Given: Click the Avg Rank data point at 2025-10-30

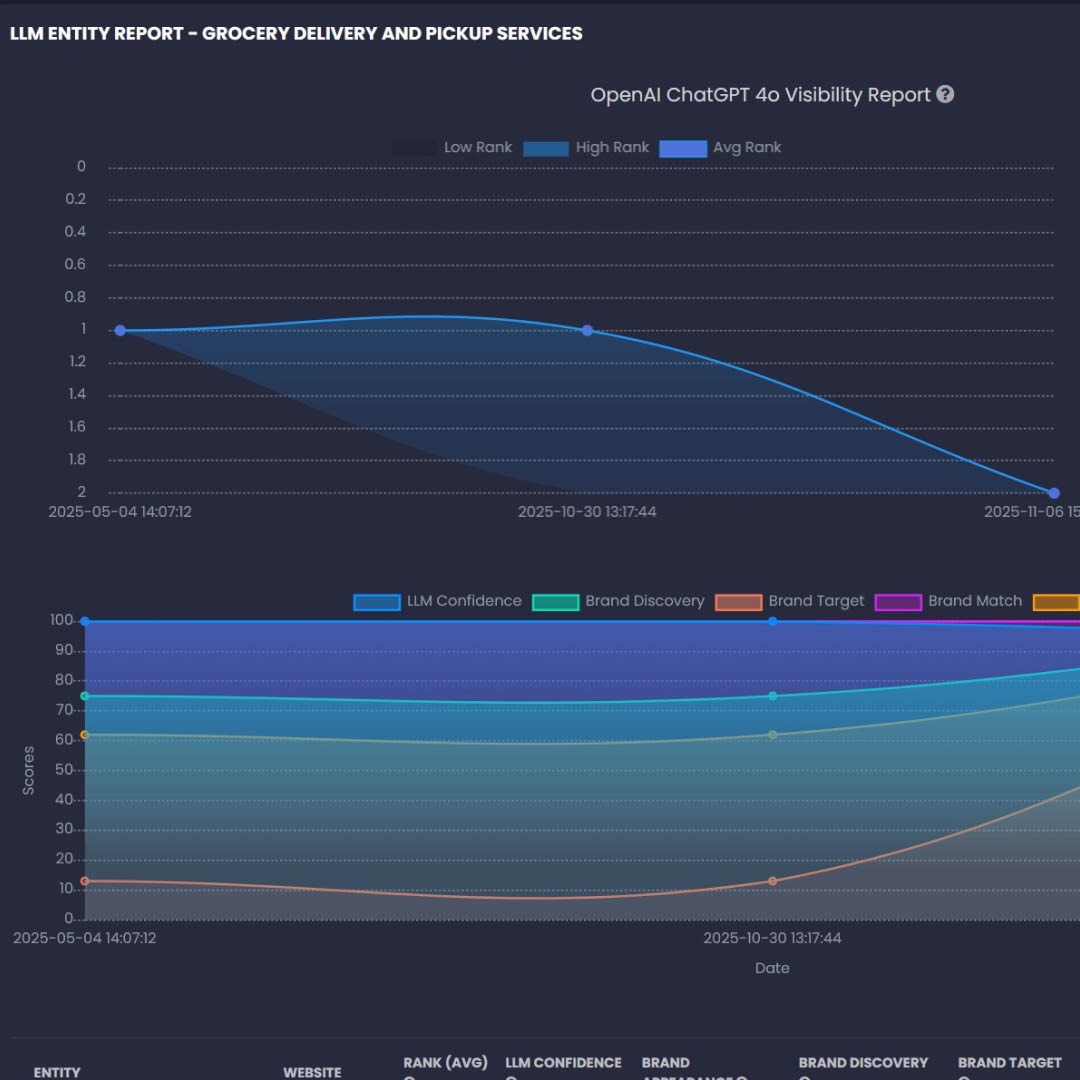Looking at the screenshot, I should click(x=587, y=329).
